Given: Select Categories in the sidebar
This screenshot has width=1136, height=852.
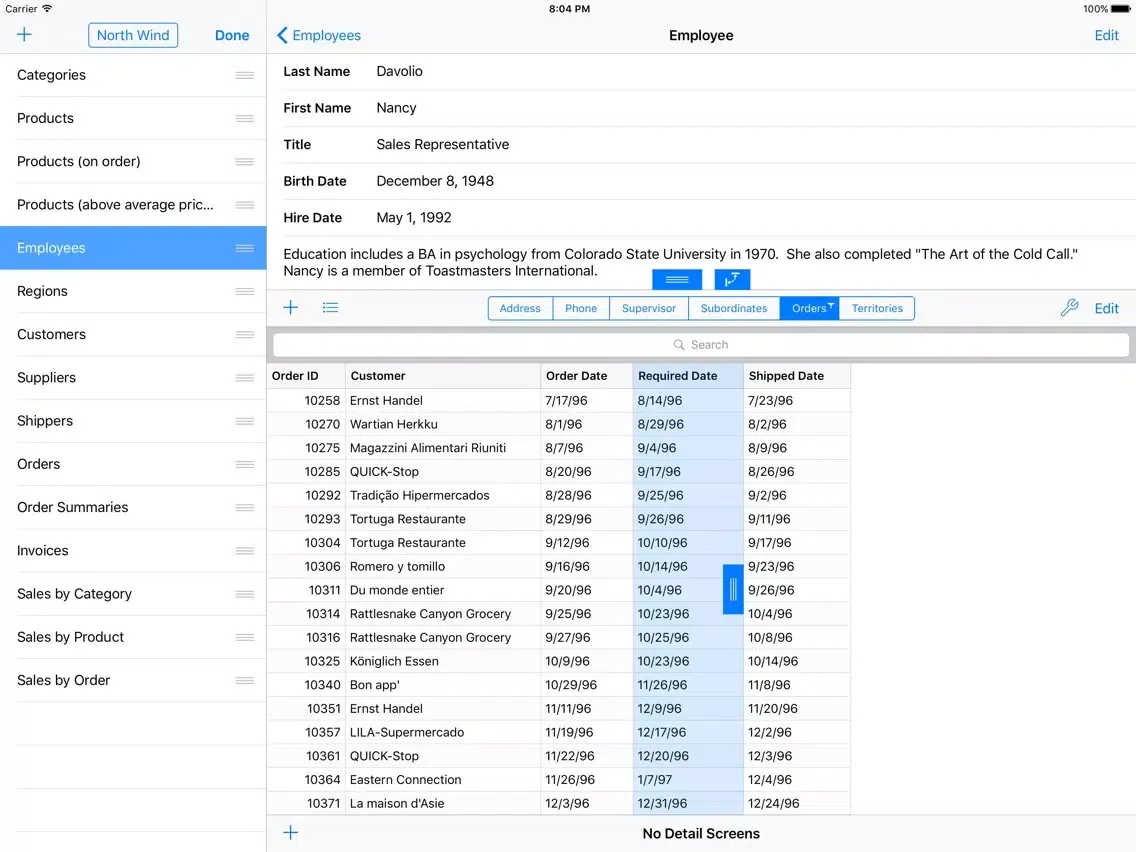Looking at the screenshot, I should coord(133,75).
